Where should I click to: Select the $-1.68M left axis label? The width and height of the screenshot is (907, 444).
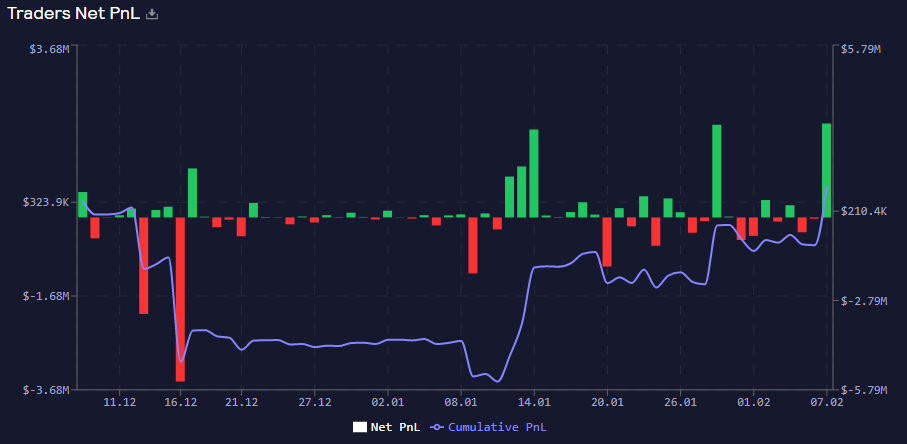[x=47, y=296]
